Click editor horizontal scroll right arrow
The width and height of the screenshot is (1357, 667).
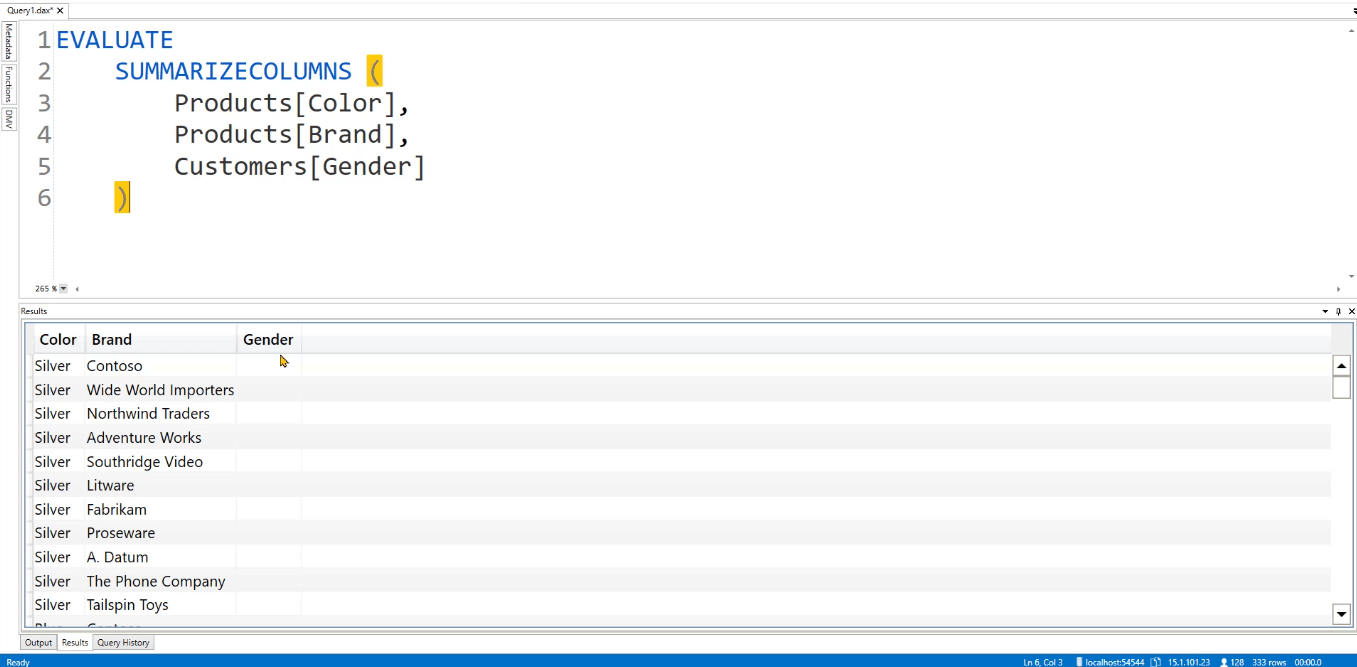1338,289
